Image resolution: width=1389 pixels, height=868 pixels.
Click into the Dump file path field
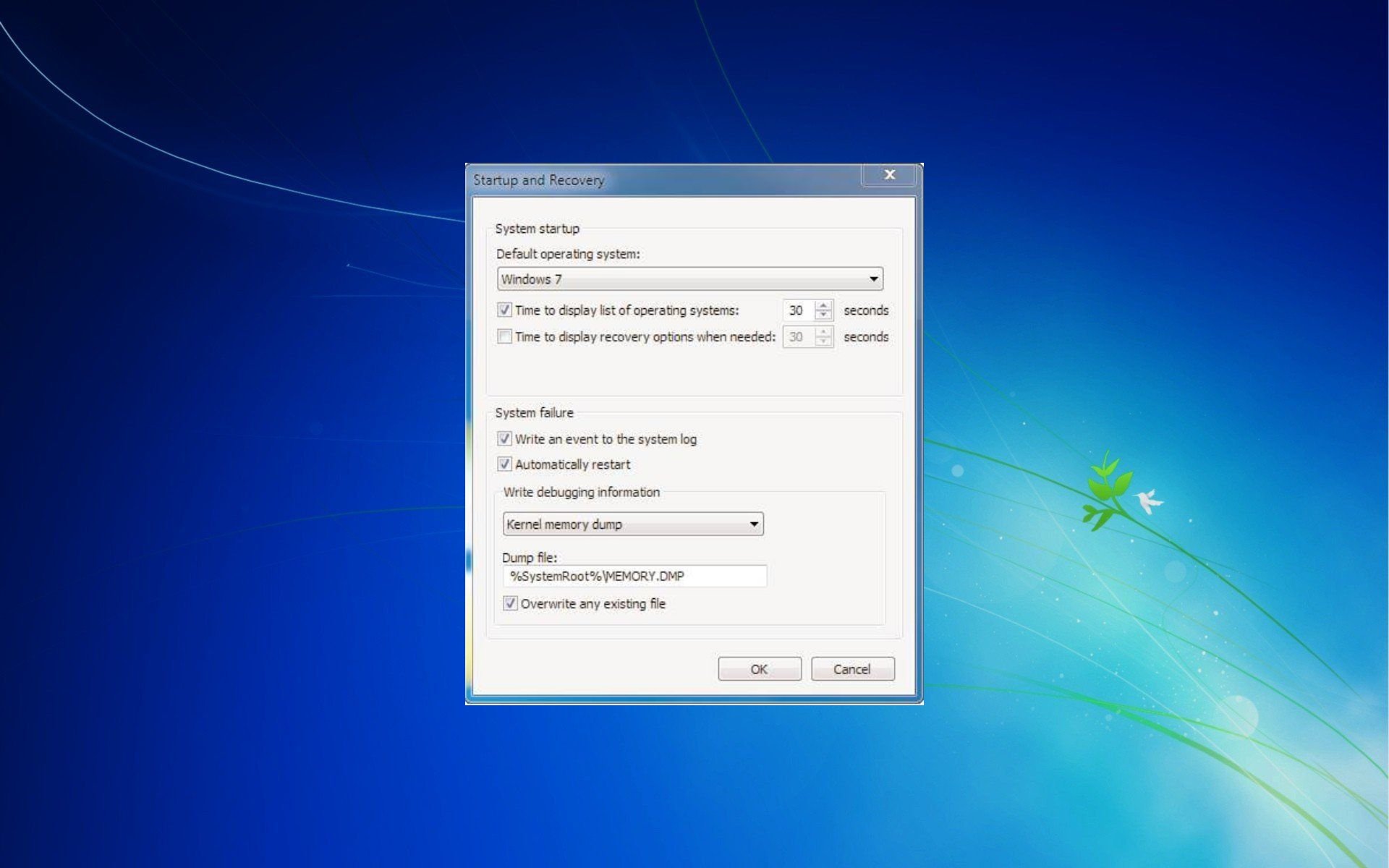(634, 576)
